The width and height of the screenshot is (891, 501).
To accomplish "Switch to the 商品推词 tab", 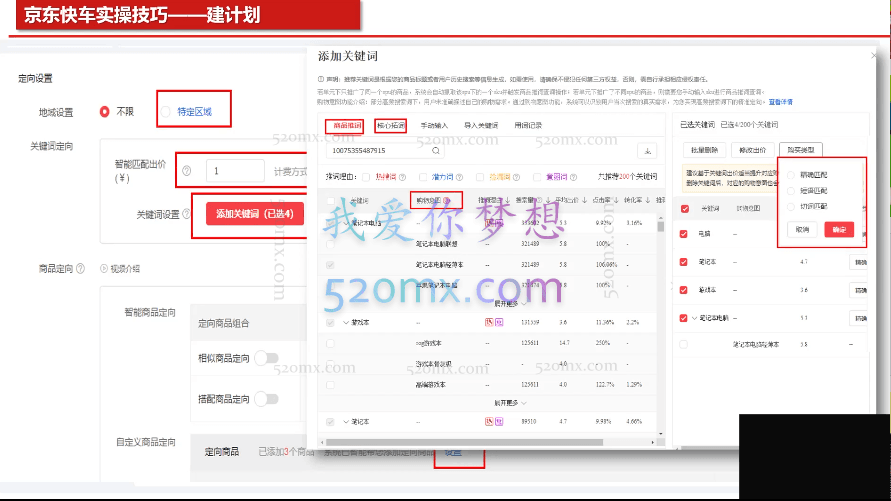I will (347, 126).
